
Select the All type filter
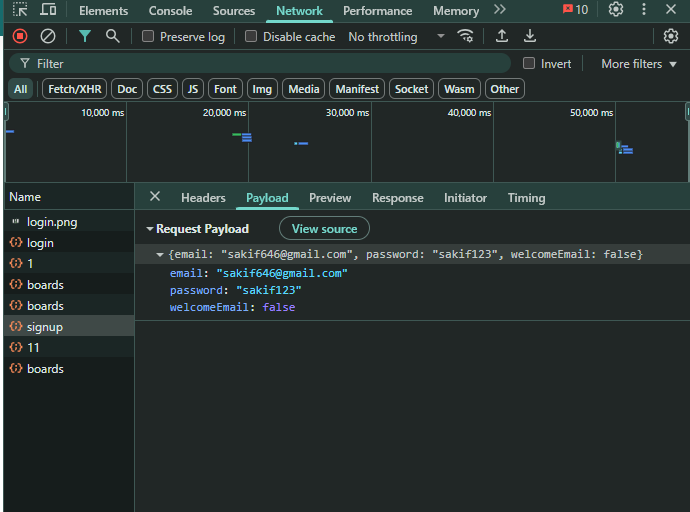click(x=20, y=89)
